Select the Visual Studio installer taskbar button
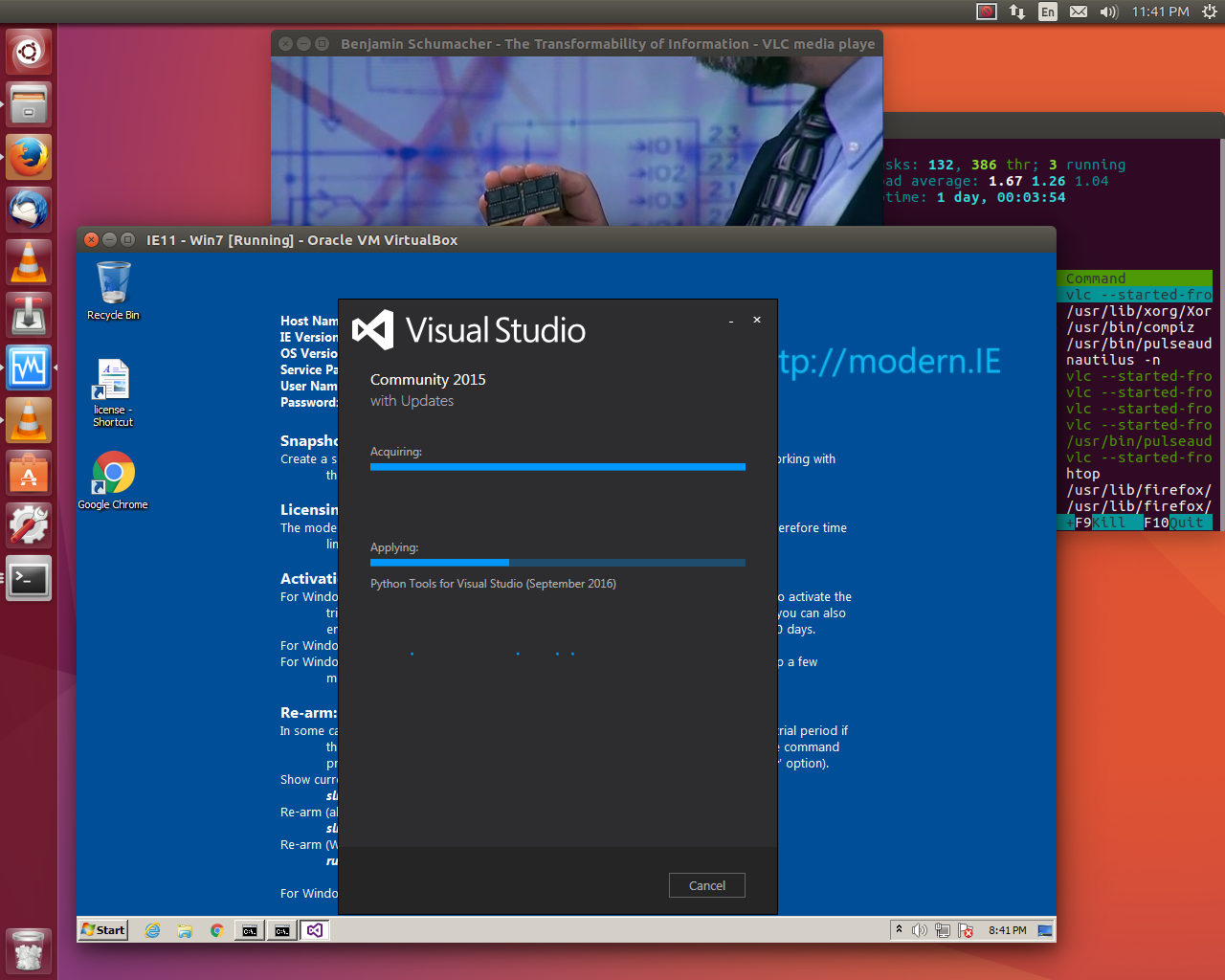 pos(315,930)
